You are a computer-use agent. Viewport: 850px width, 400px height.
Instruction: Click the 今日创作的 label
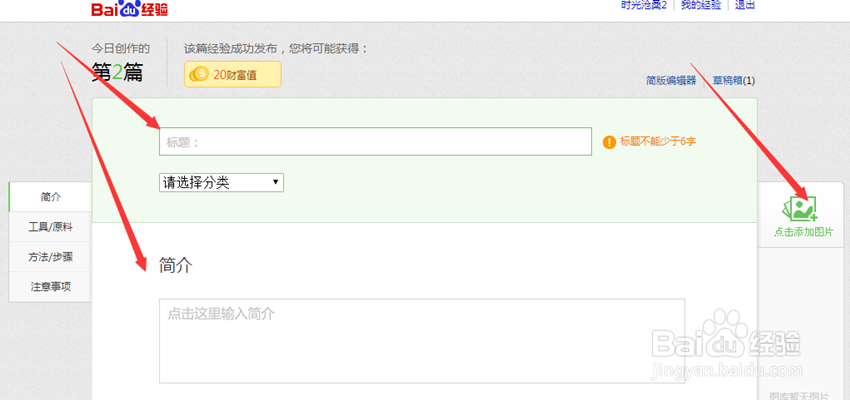120,49
